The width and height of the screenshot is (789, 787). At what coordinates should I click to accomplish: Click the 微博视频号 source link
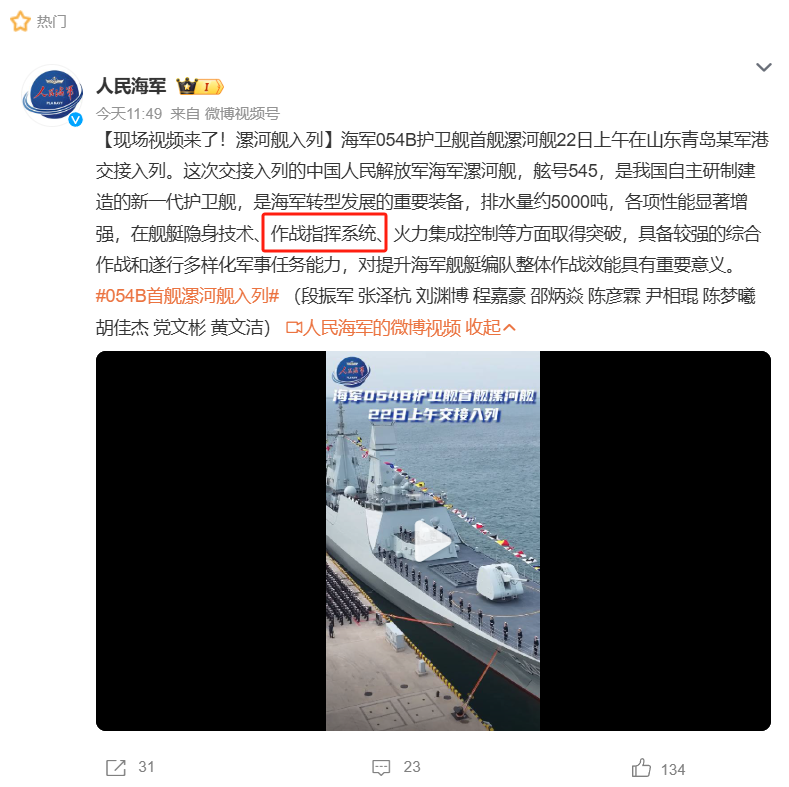coord(242,114)
